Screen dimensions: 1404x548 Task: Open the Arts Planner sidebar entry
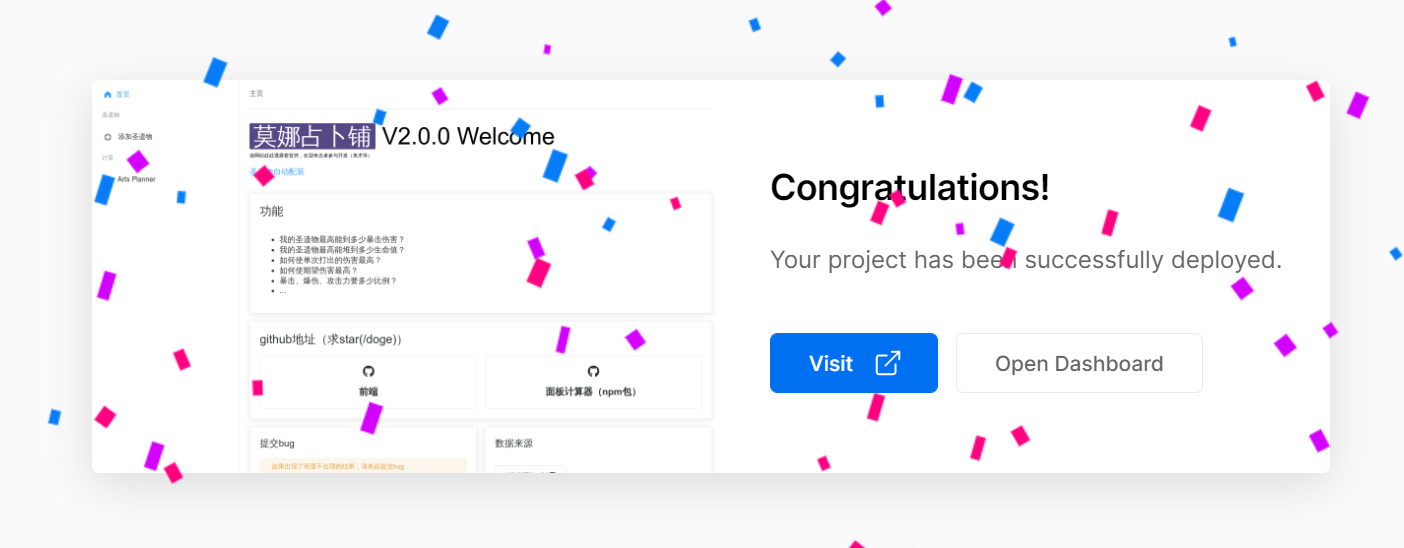(136, 179)
